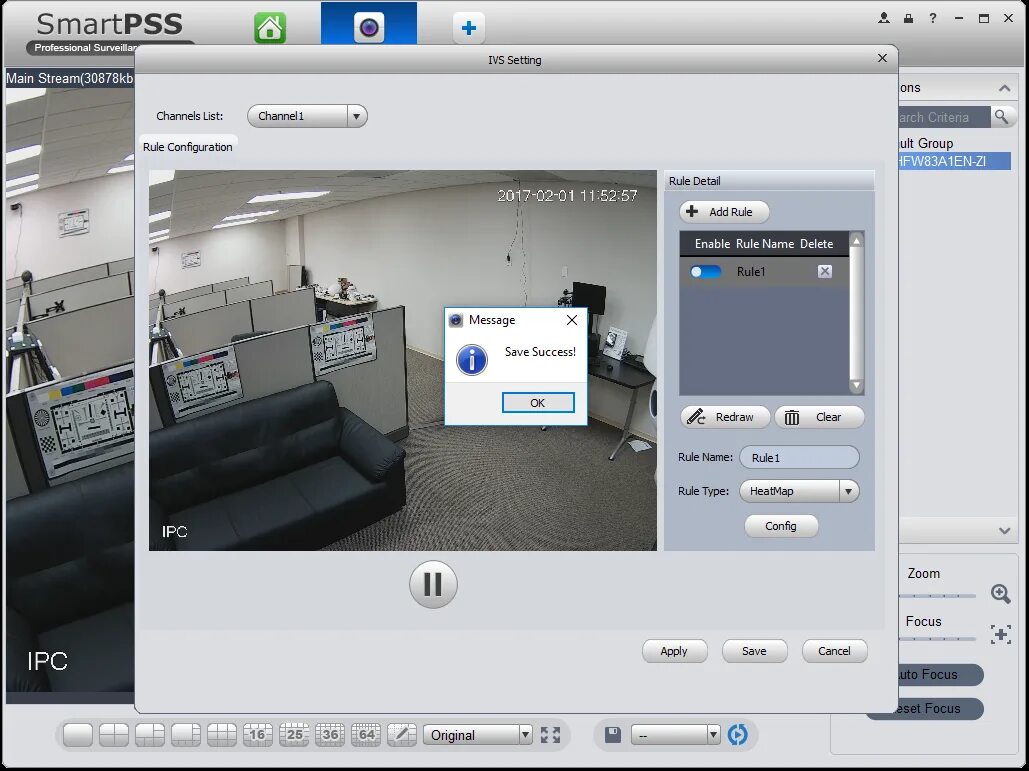
Task: Click the Config button
Action: [781, 526]
